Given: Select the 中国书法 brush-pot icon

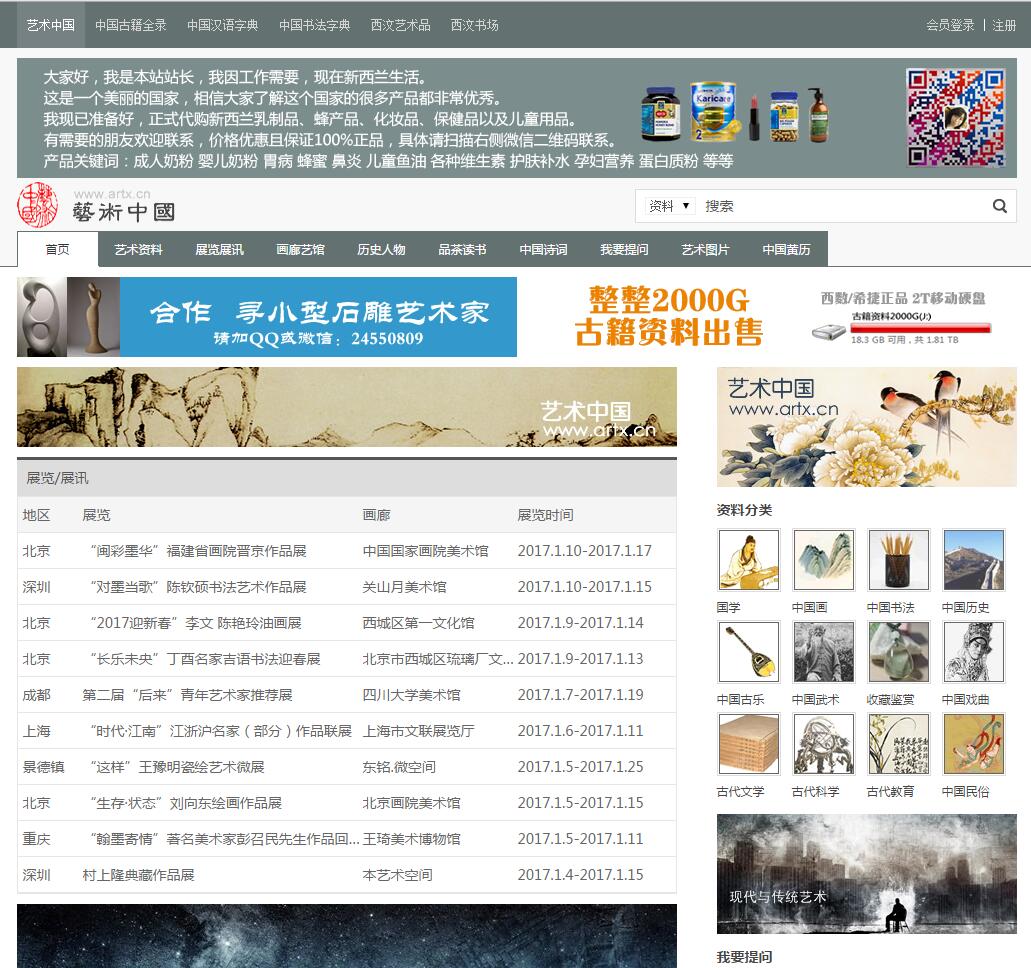Looking at the screenshot, I should click(x=898, y=560).
